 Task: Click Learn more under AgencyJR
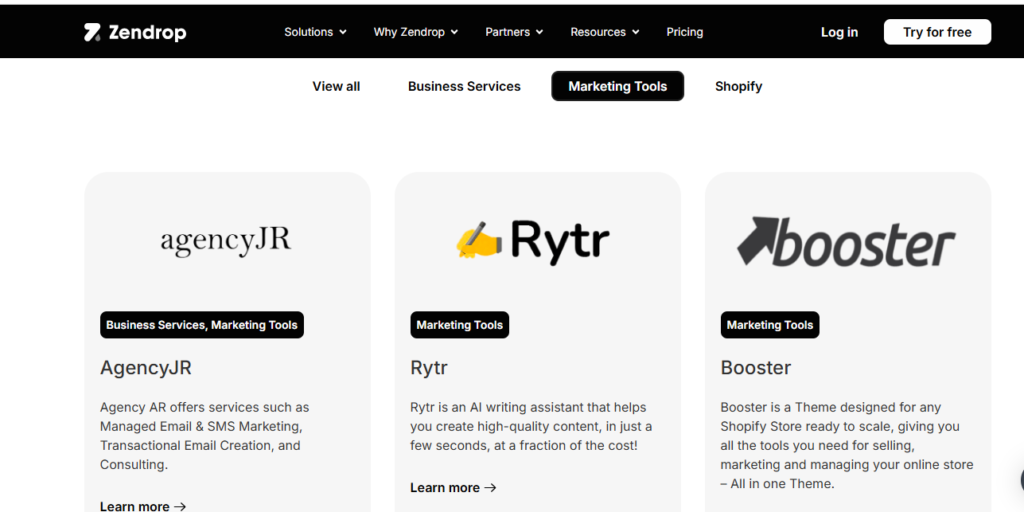143,506
